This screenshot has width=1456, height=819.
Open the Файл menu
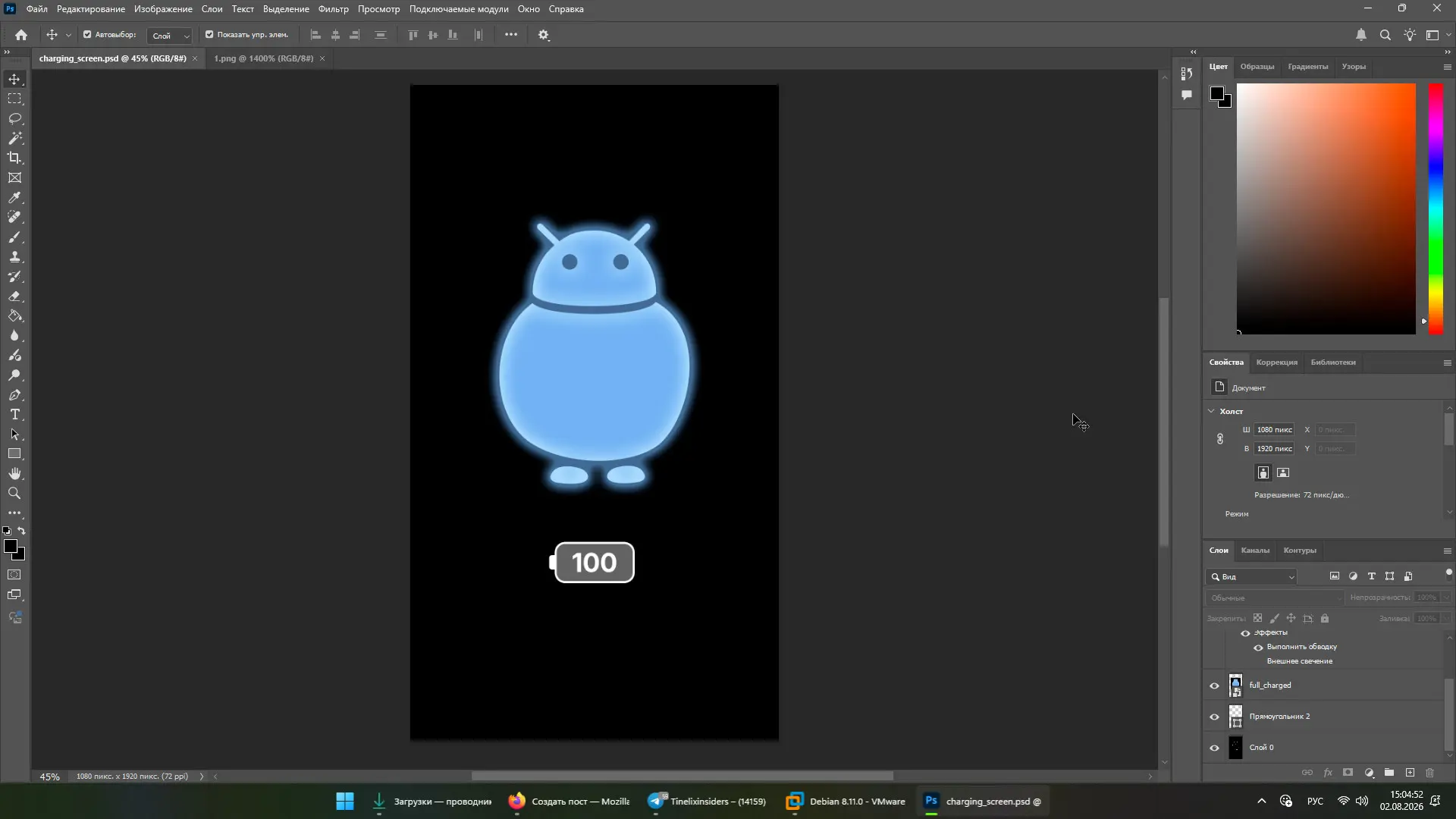(x=36, y=9)
